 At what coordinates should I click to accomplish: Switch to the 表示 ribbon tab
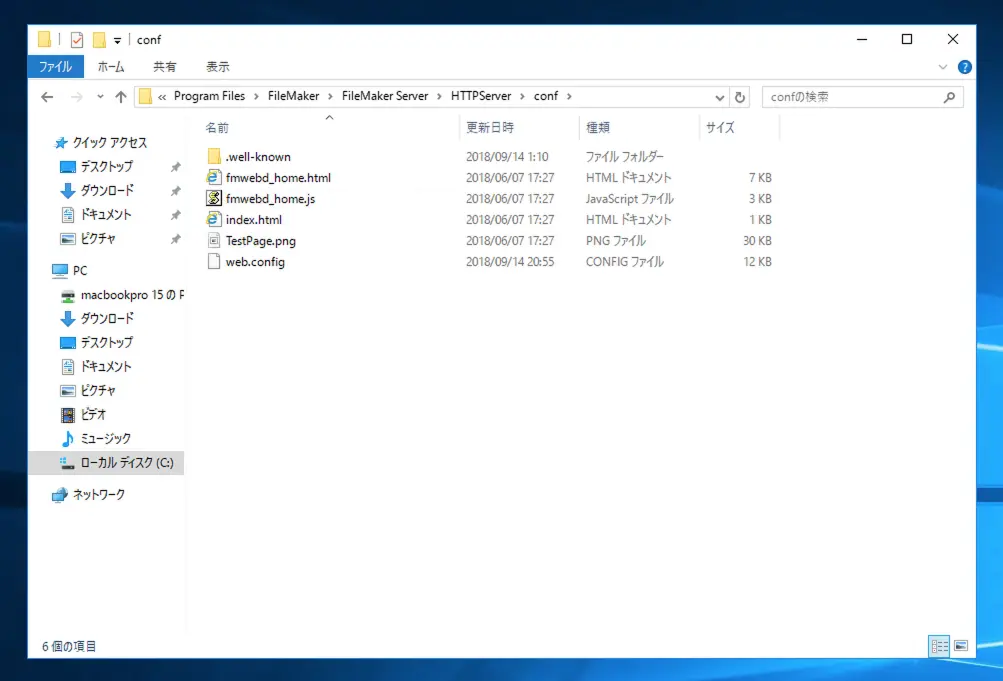pos(217,66)
